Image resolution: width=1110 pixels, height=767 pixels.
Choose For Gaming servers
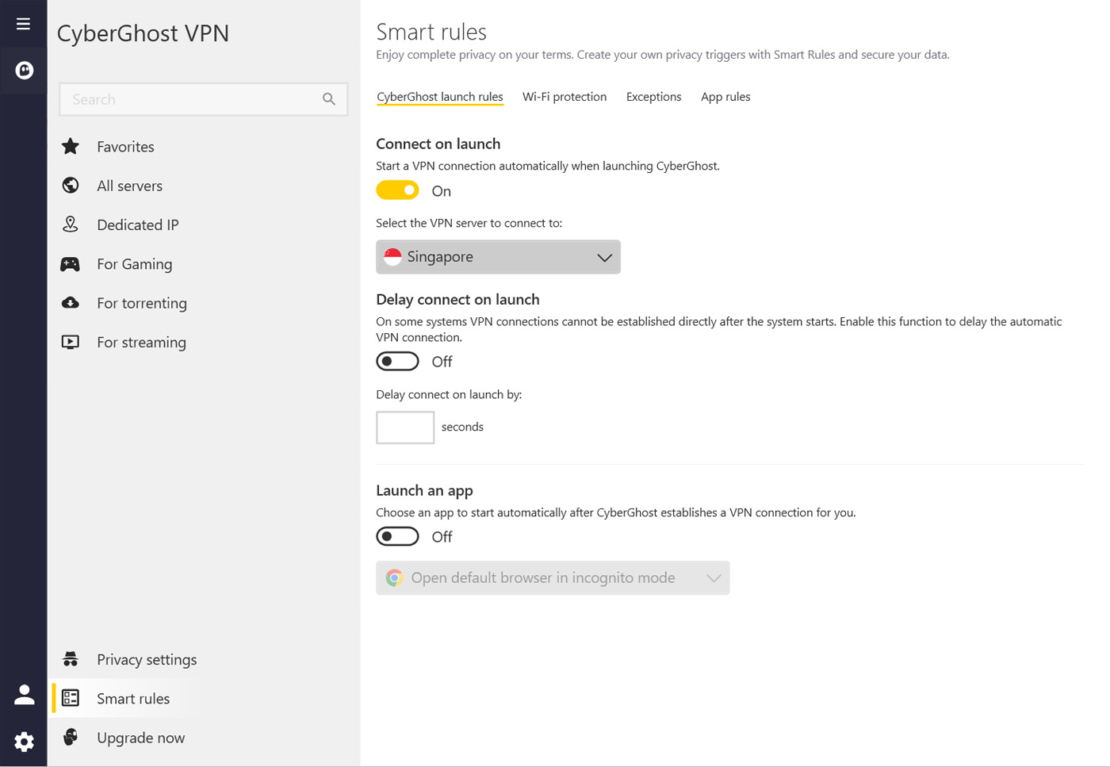pyautogui.click(x=131, y=263)
